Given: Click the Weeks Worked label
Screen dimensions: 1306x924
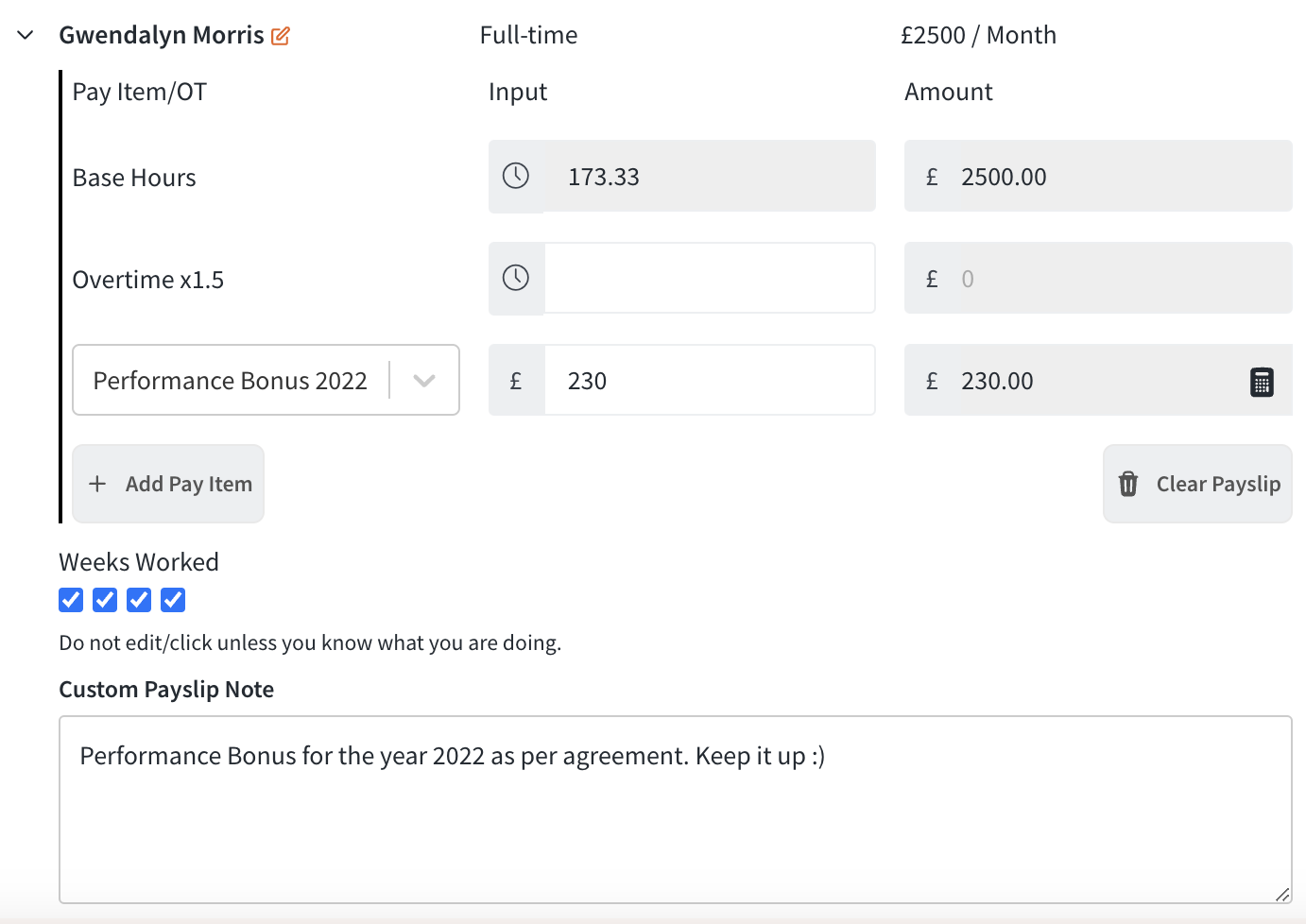Looking at the screenshot, I should (x=139, y=562).
